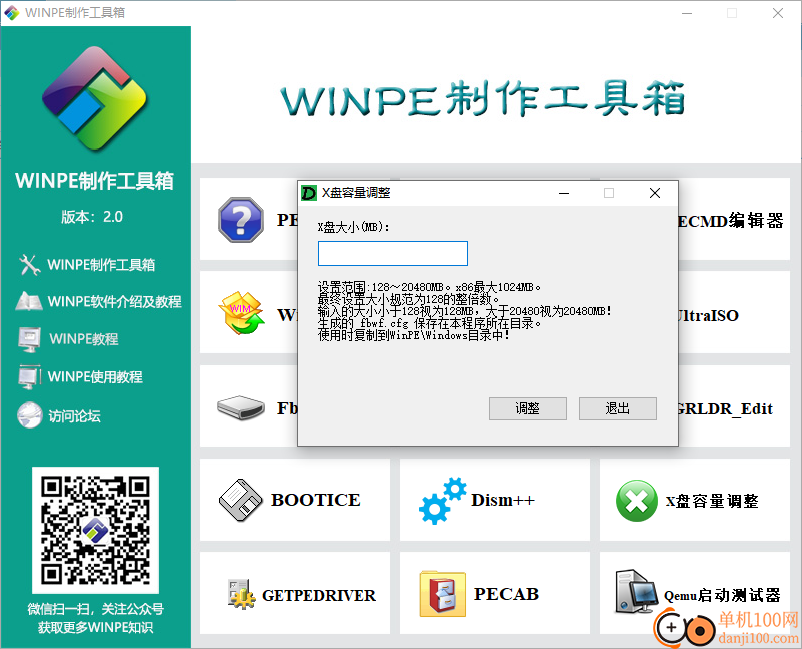Click the hard drive Fb icon
The image size is (802, 649).
(x=241, y=407)
